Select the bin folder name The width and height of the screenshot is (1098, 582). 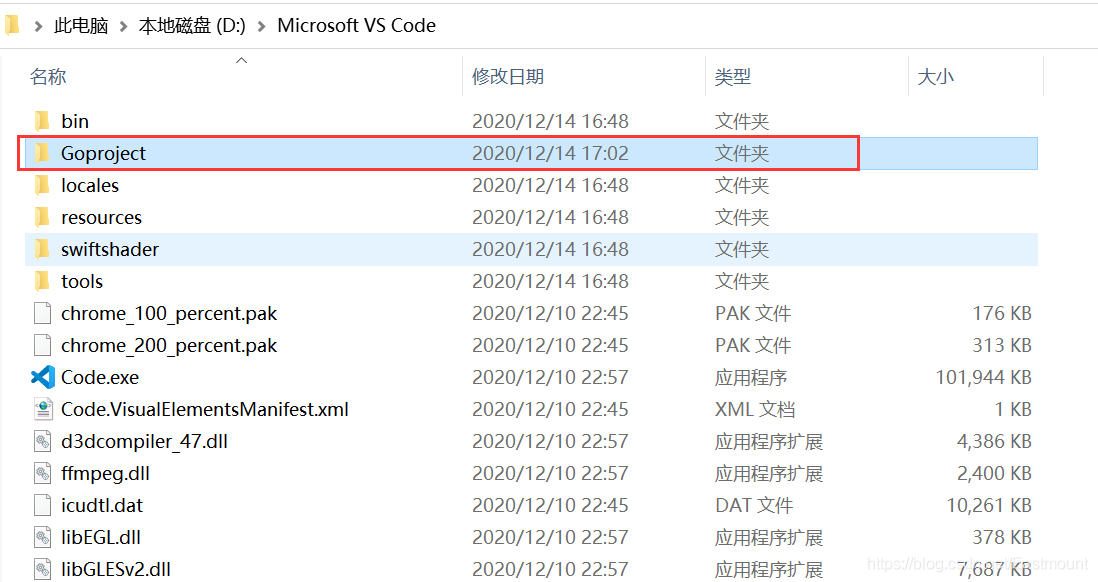point(75,121)
